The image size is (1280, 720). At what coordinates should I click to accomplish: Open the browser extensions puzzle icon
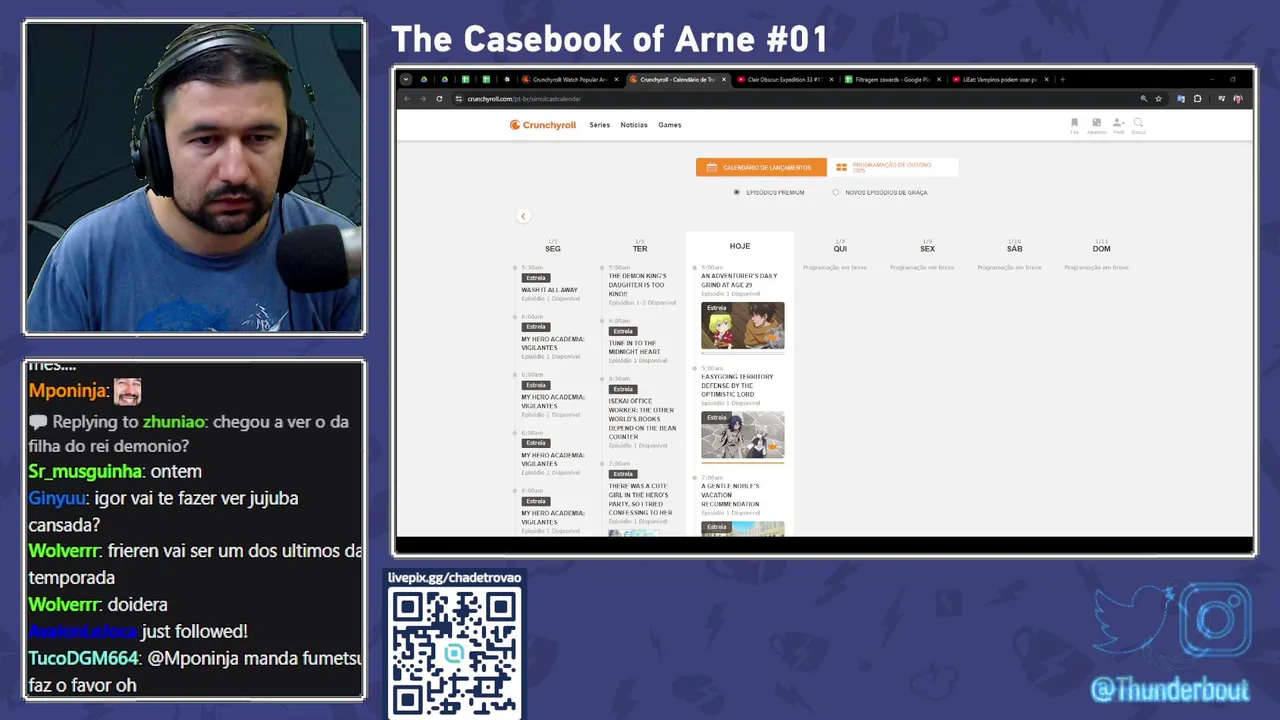[1197, 99]
